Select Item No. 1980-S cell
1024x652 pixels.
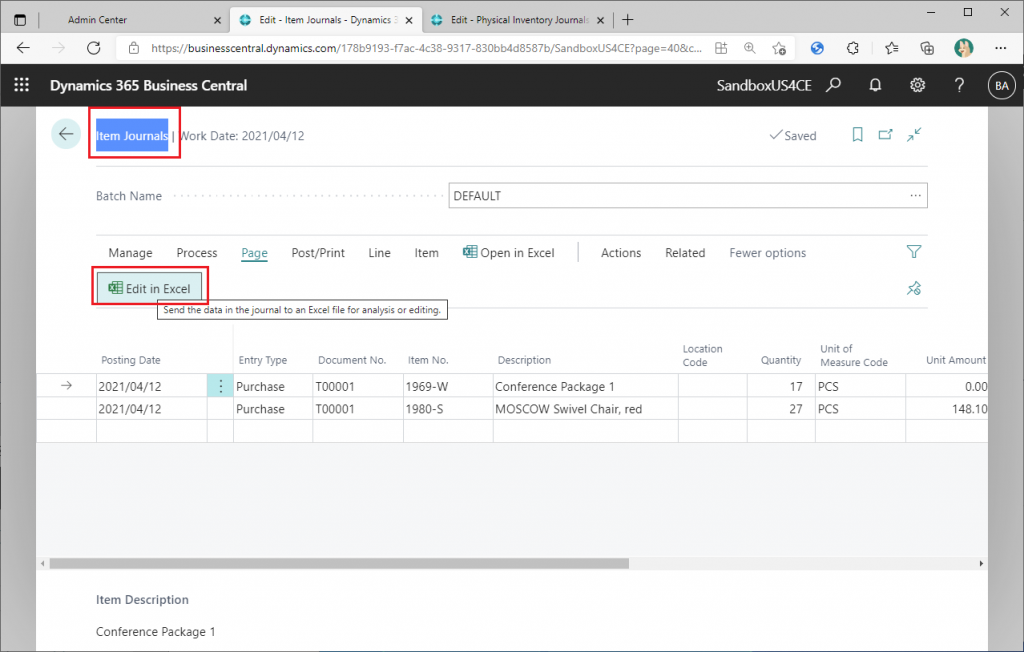coord(448,409)
